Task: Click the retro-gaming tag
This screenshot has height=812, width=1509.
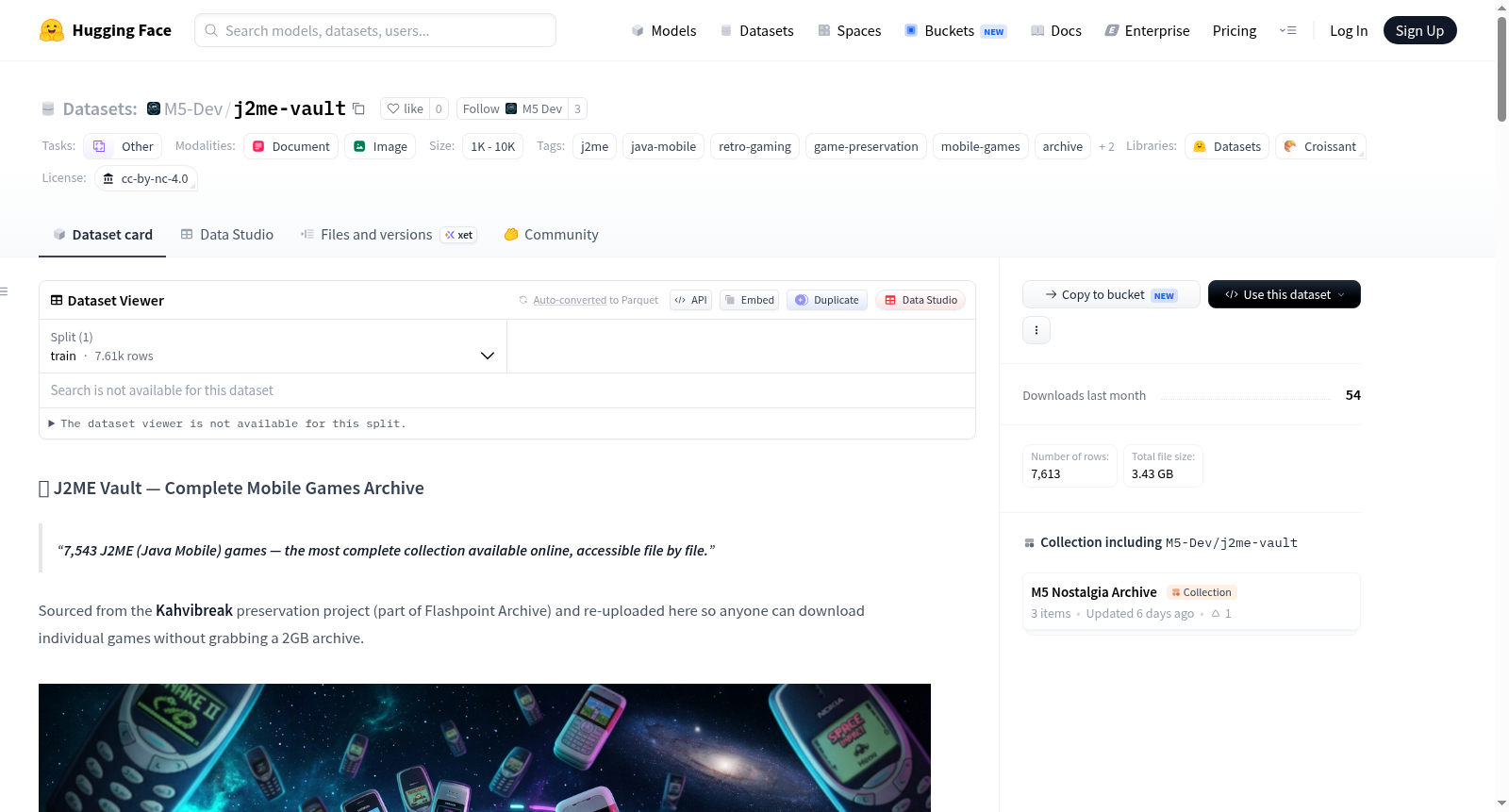Action: point(754,146)
